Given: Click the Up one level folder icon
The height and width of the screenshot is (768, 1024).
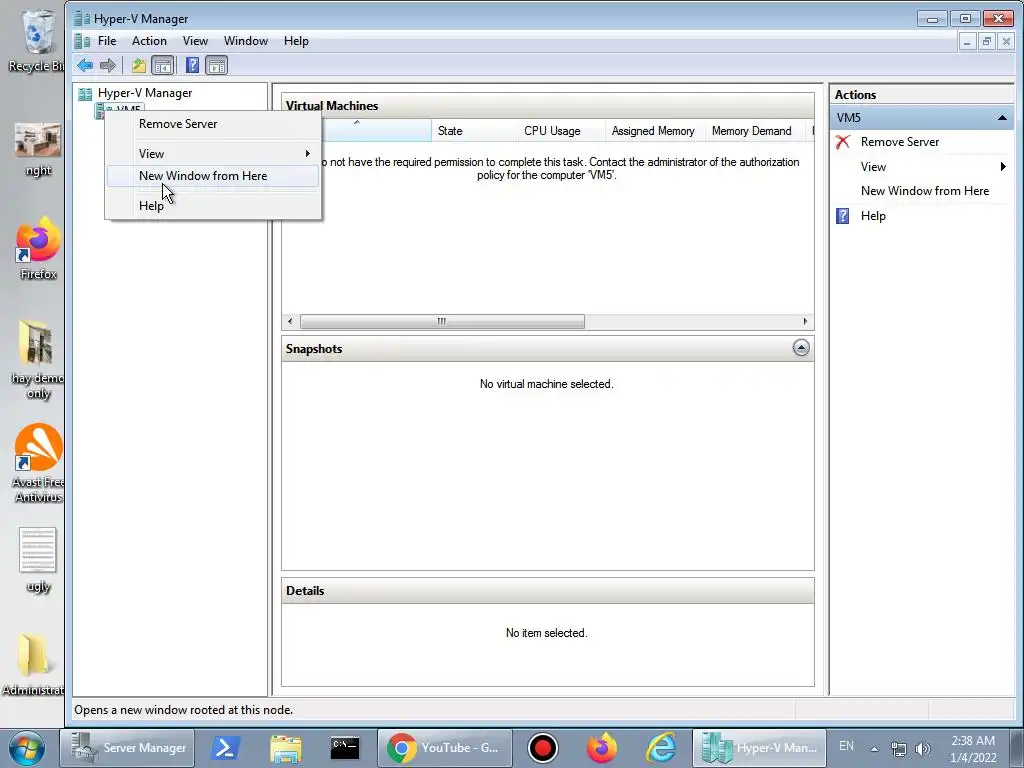Looking at the screenshot, I should (x=138, y=65).
